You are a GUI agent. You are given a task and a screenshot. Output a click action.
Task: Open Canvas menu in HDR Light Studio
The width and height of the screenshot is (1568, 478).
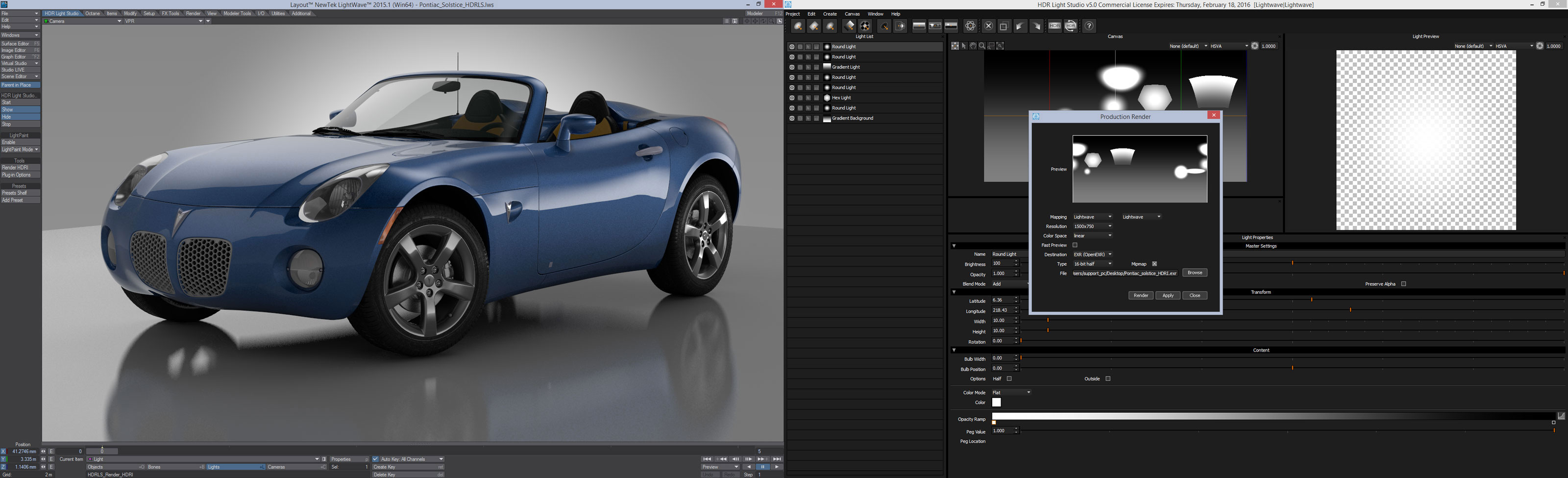(x=852, y=14)
